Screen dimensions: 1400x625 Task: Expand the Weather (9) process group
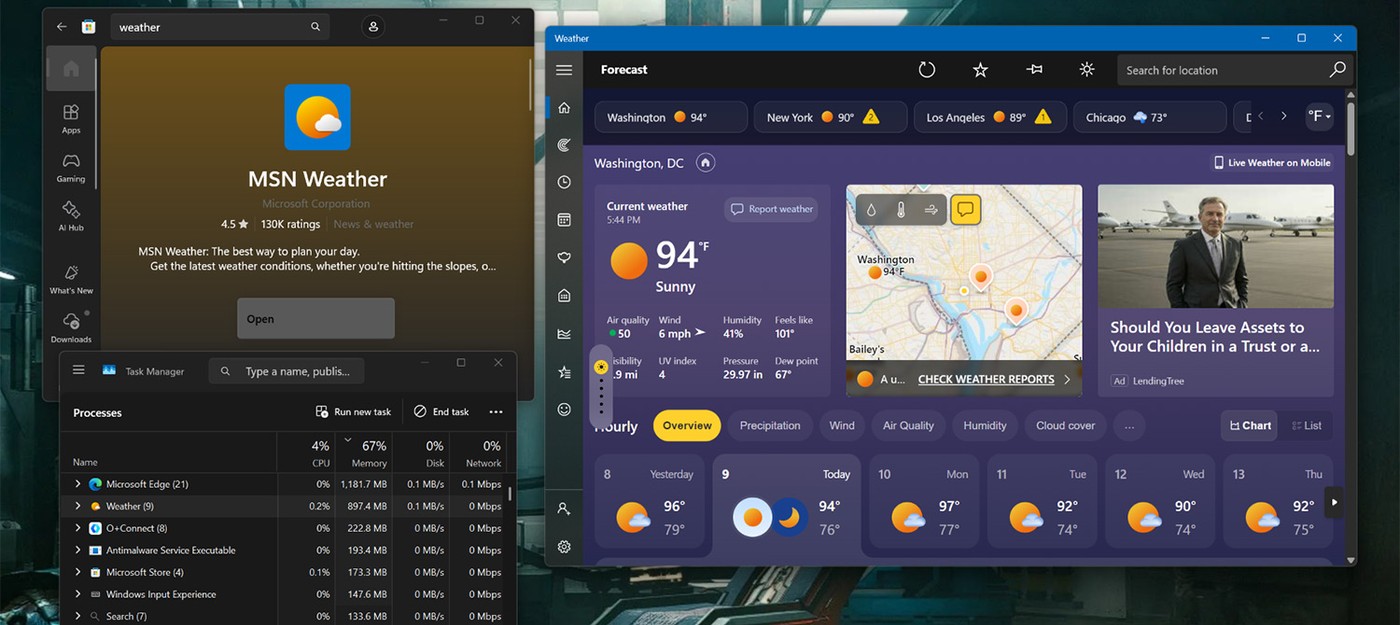(x=78, y=506)
